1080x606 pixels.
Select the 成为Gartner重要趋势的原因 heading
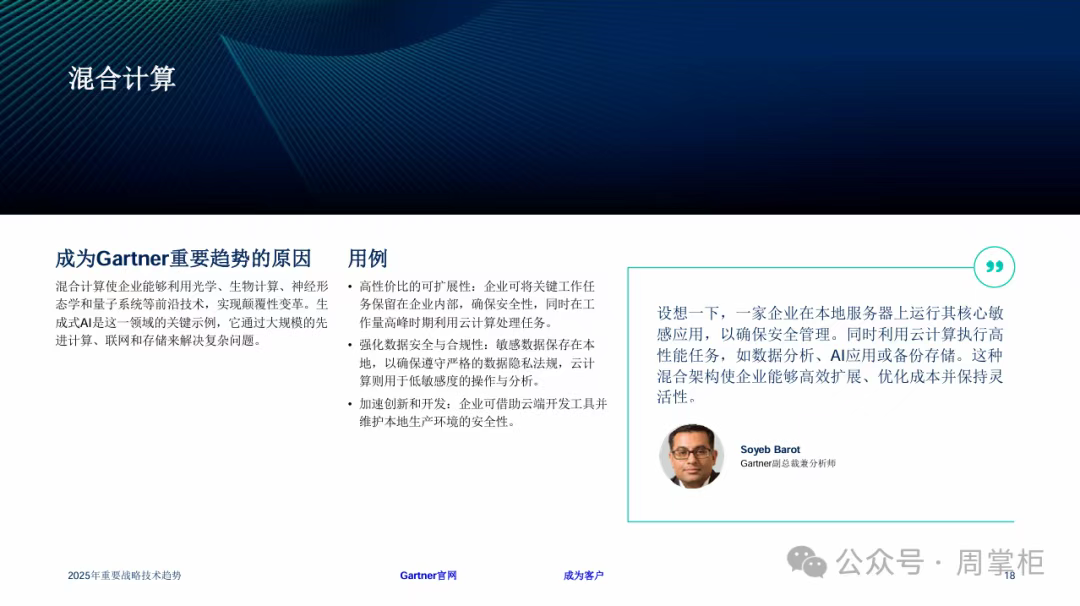coord(183,259)
